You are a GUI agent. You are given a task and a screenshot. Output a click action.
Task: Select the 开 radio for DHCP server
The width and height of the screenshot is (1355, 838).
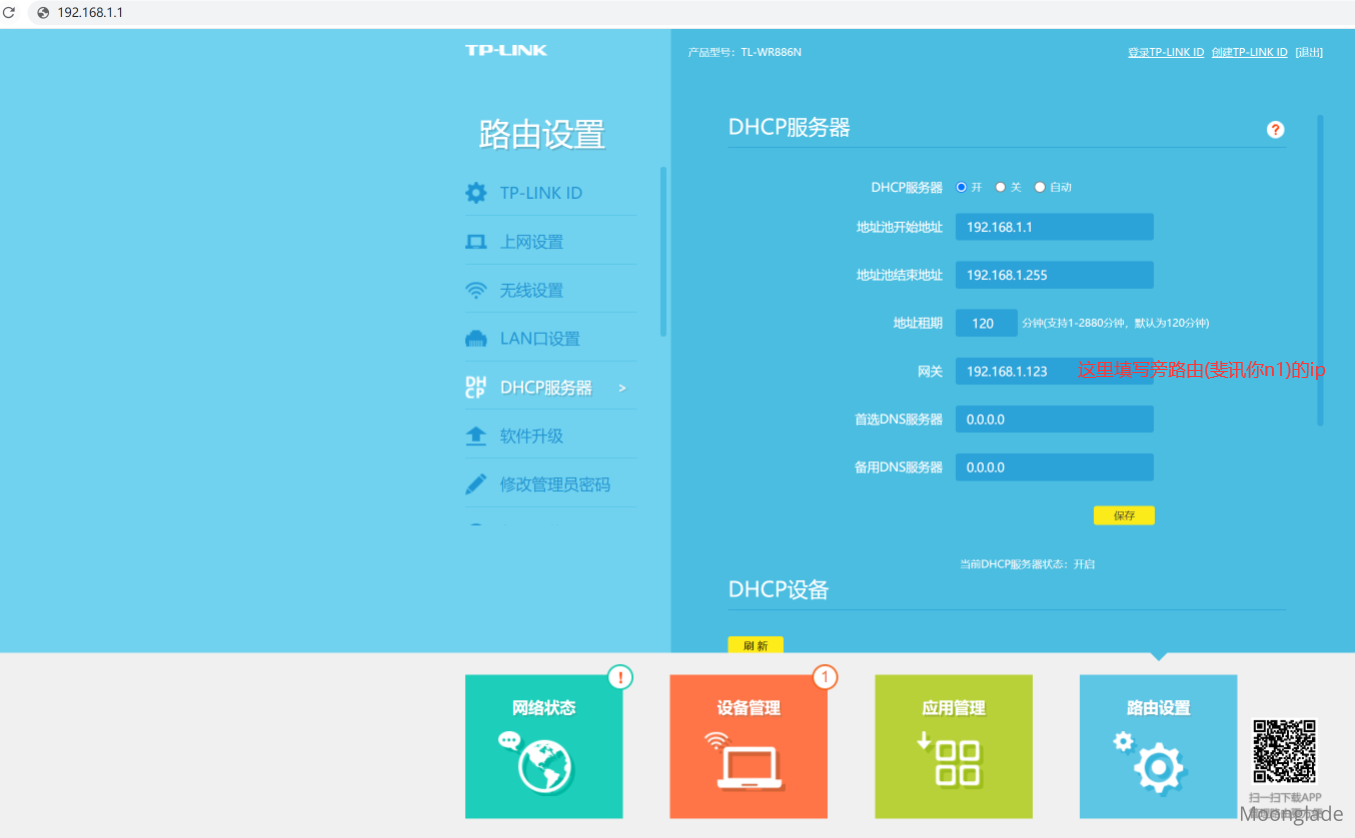coord(962,187)
